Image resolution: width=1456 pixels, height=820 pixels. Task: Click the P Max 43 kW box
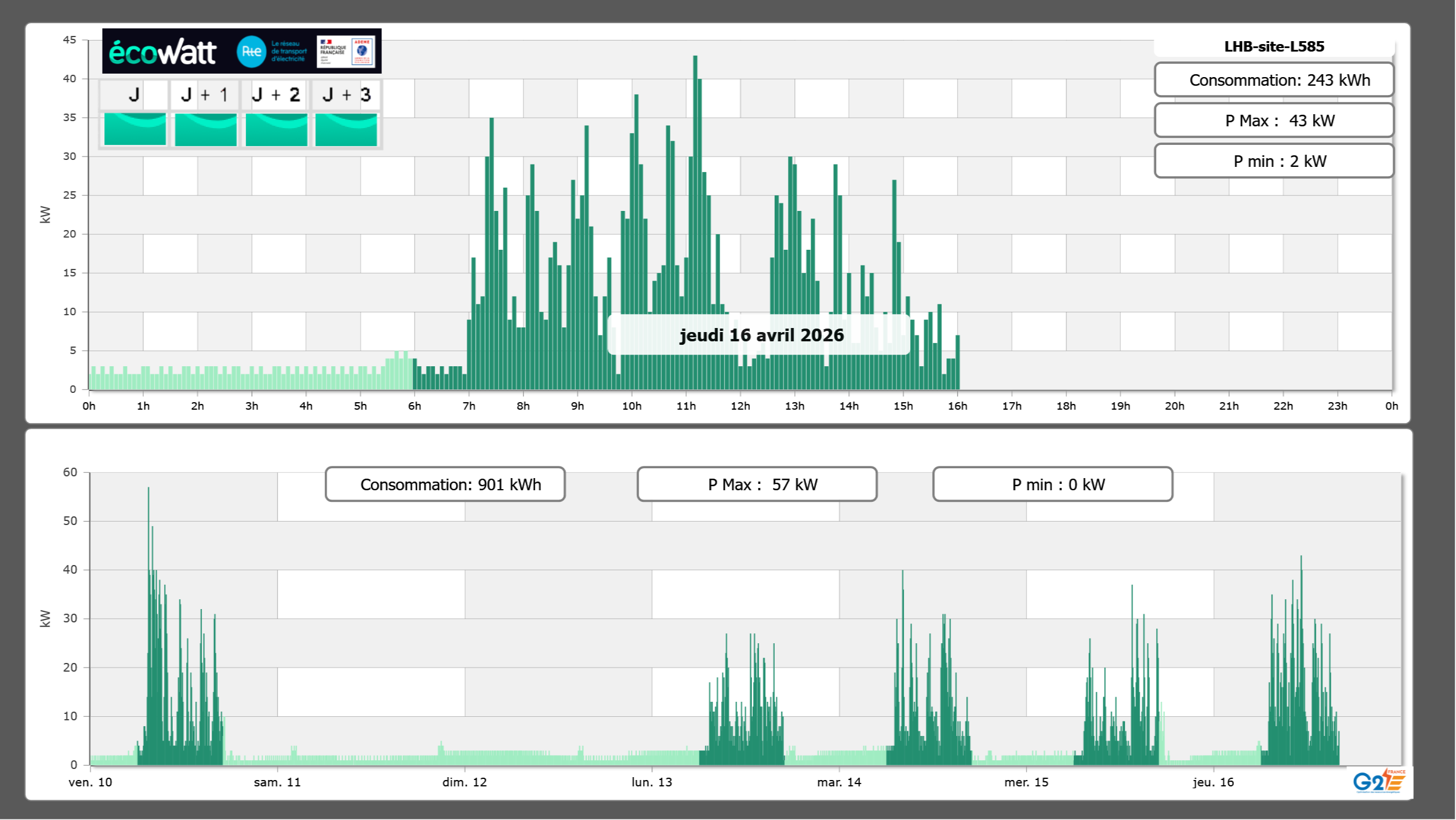(1274, 121)
